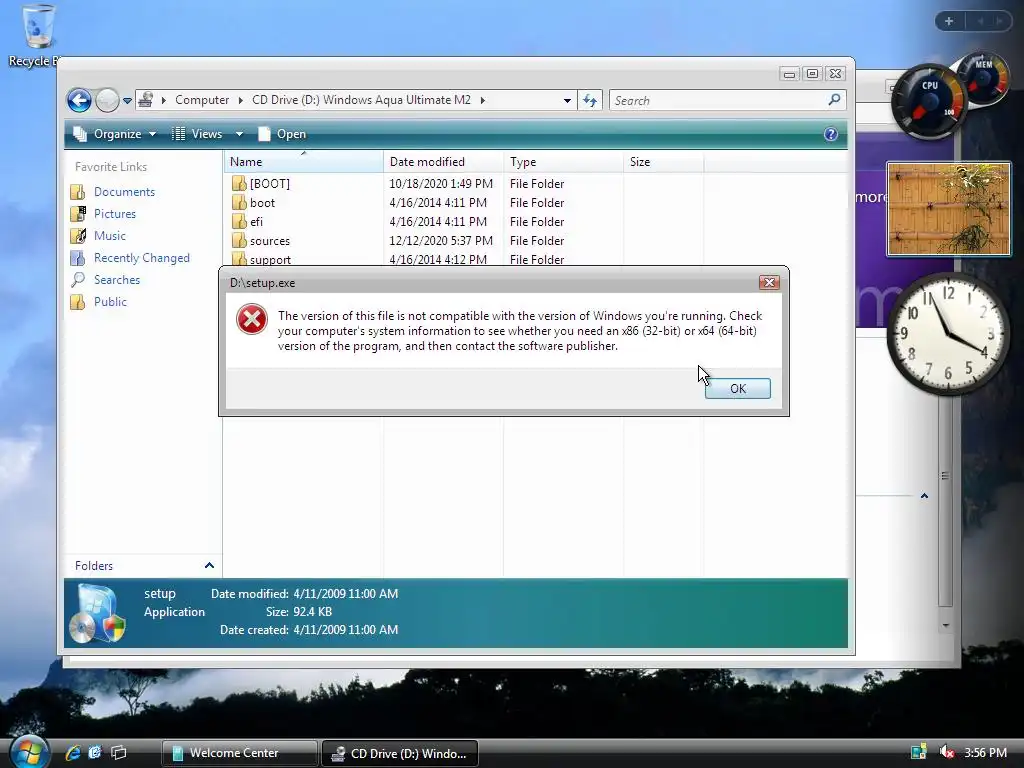Click the network tray icon

[x=918, y=752]
